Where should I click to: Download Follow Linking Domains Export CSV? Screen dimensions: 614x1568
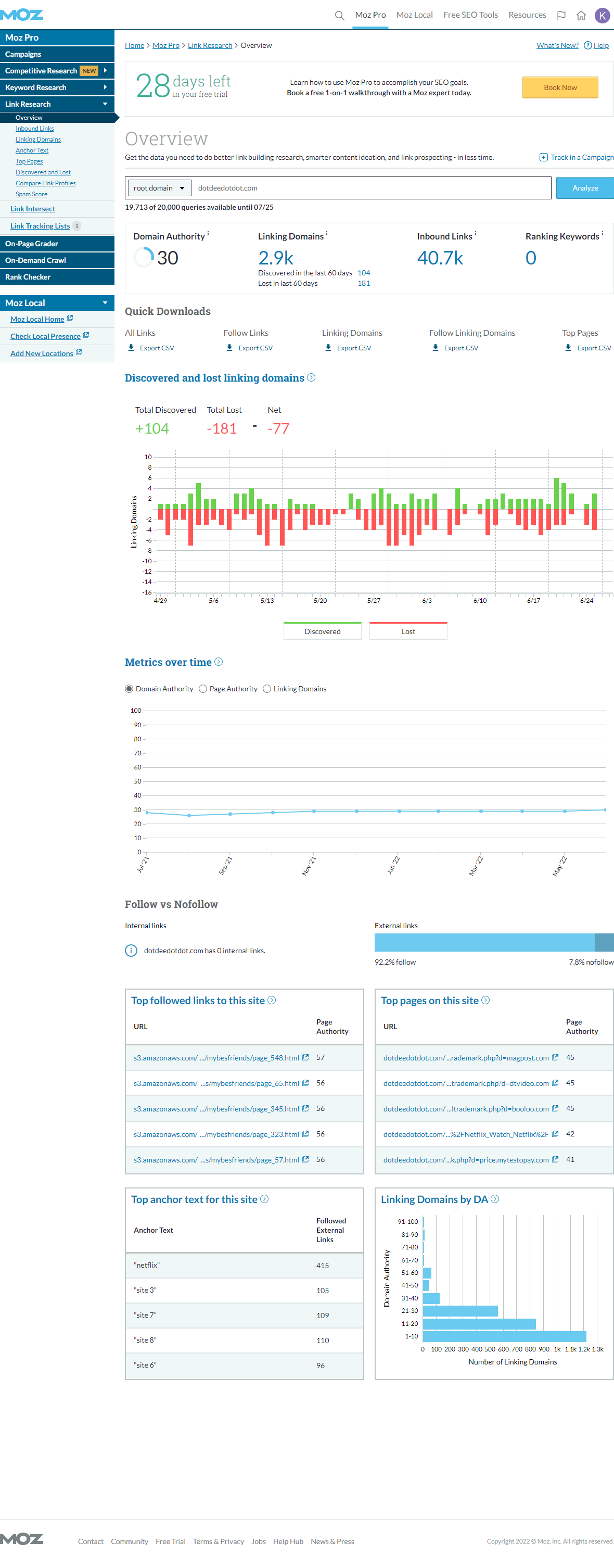point(455,348)
